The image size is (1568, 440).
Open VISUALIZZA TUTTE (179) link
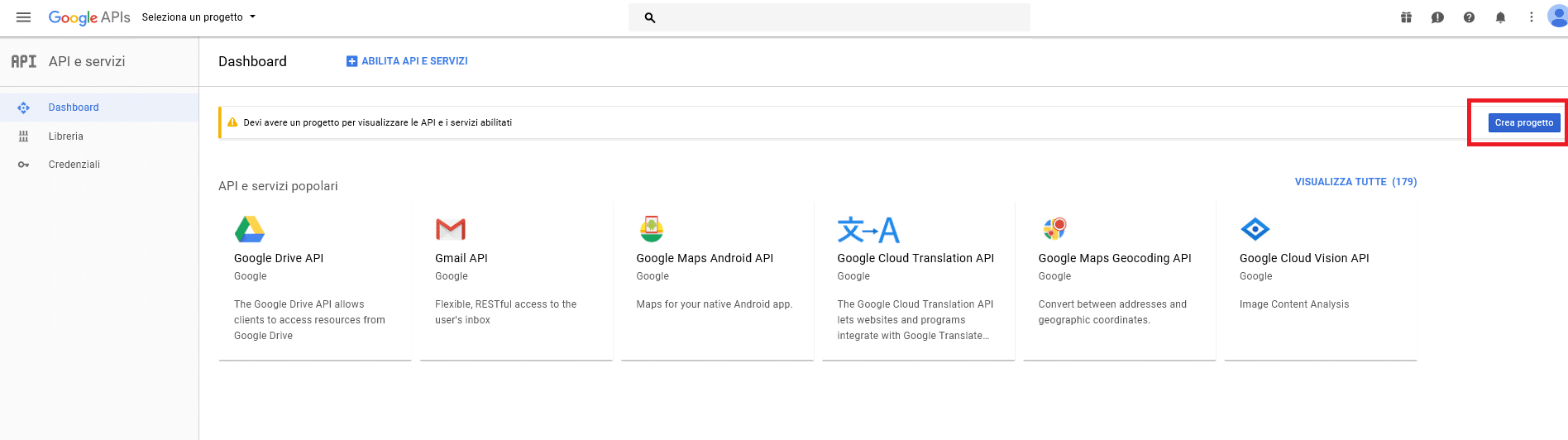coord(1355,182)
